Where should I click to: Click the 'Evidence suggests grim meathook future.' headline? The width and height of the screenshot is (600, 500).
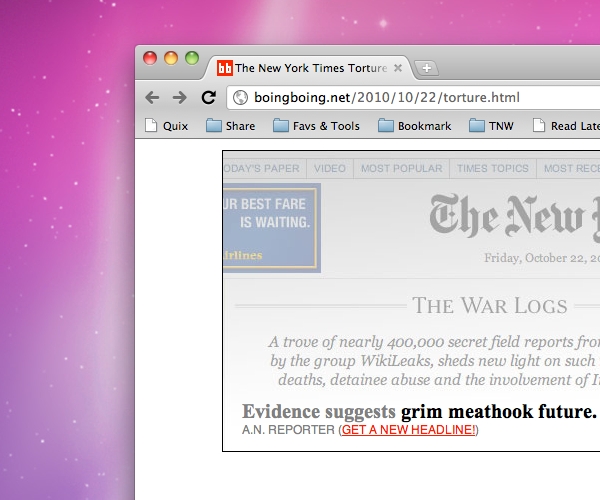[419, 412]
